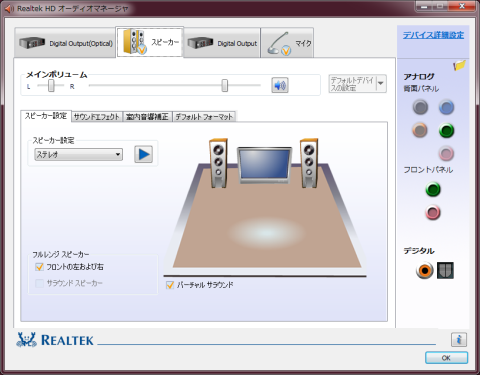
Task: Click the optical digital connector icon
Action: click(445, 270)
